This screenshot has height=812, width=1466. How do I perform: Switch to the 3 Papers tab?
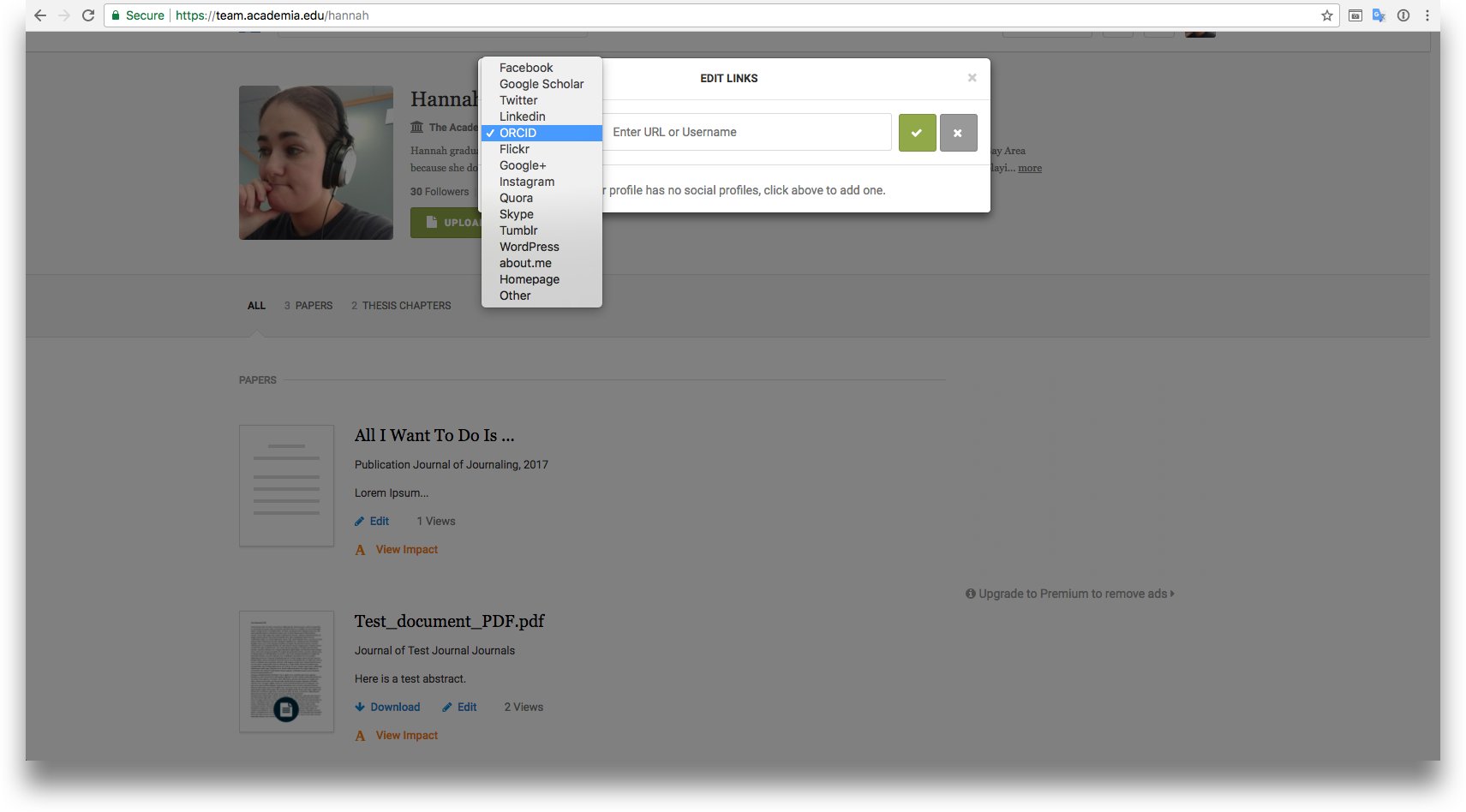308,306
